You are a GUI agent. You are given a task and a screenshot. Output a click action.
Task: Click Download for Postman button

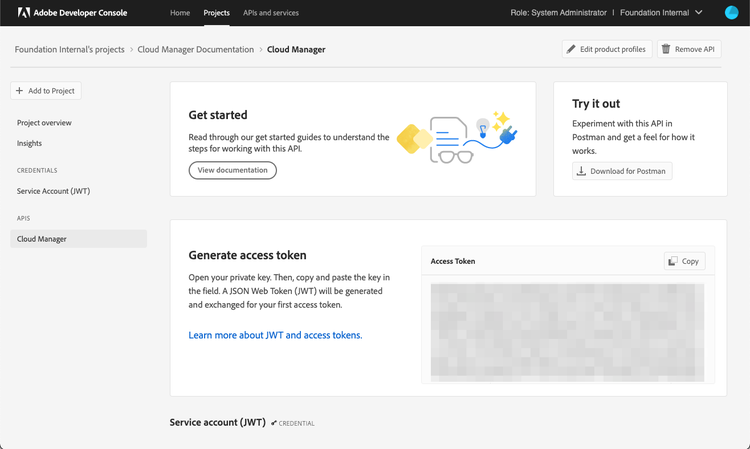click(622, 171)
